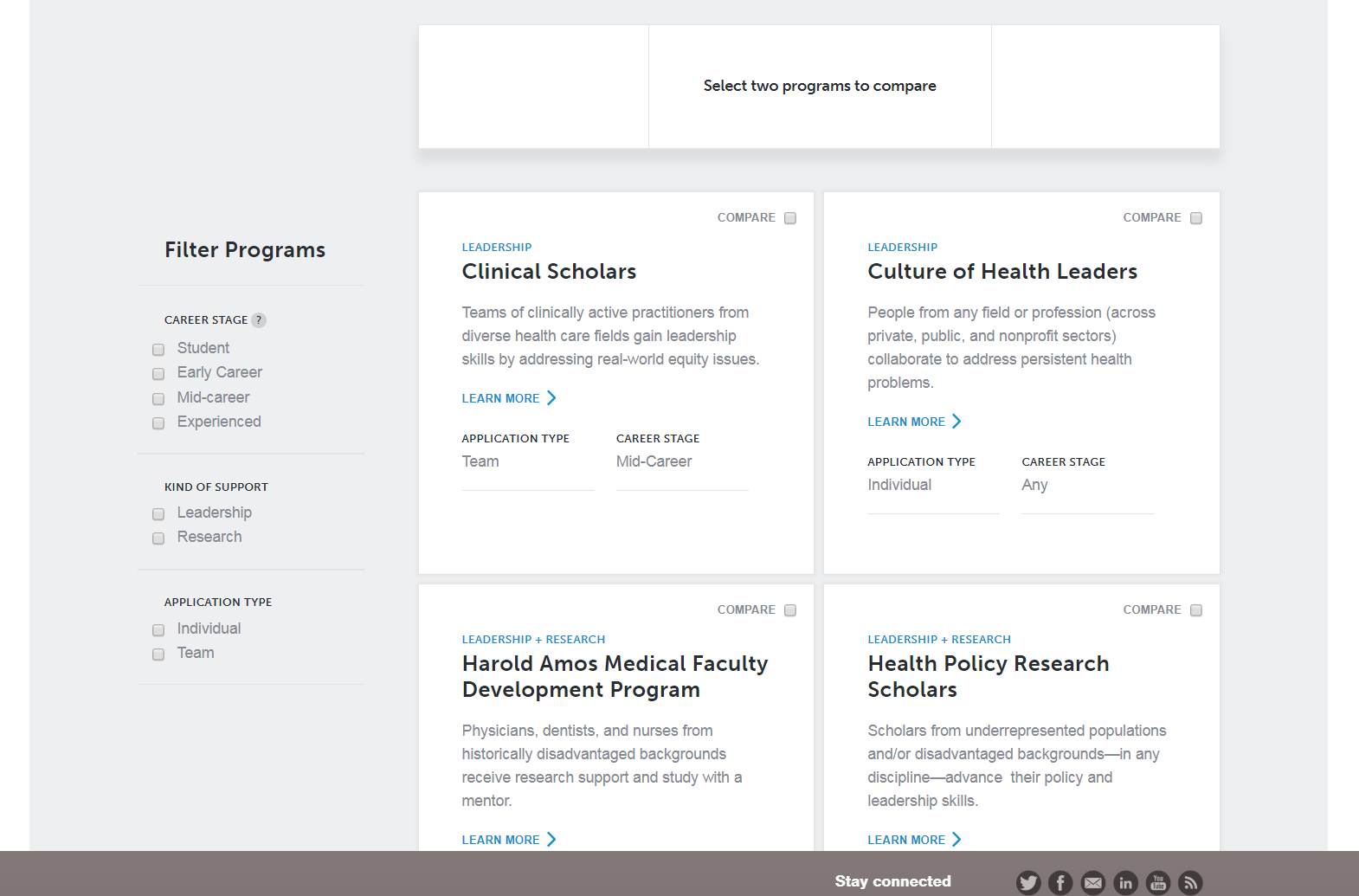The width and height of the screenshot is (1359, 896).
Task: Check Compare for Clinical Scholars
Action: click(790, 218)
